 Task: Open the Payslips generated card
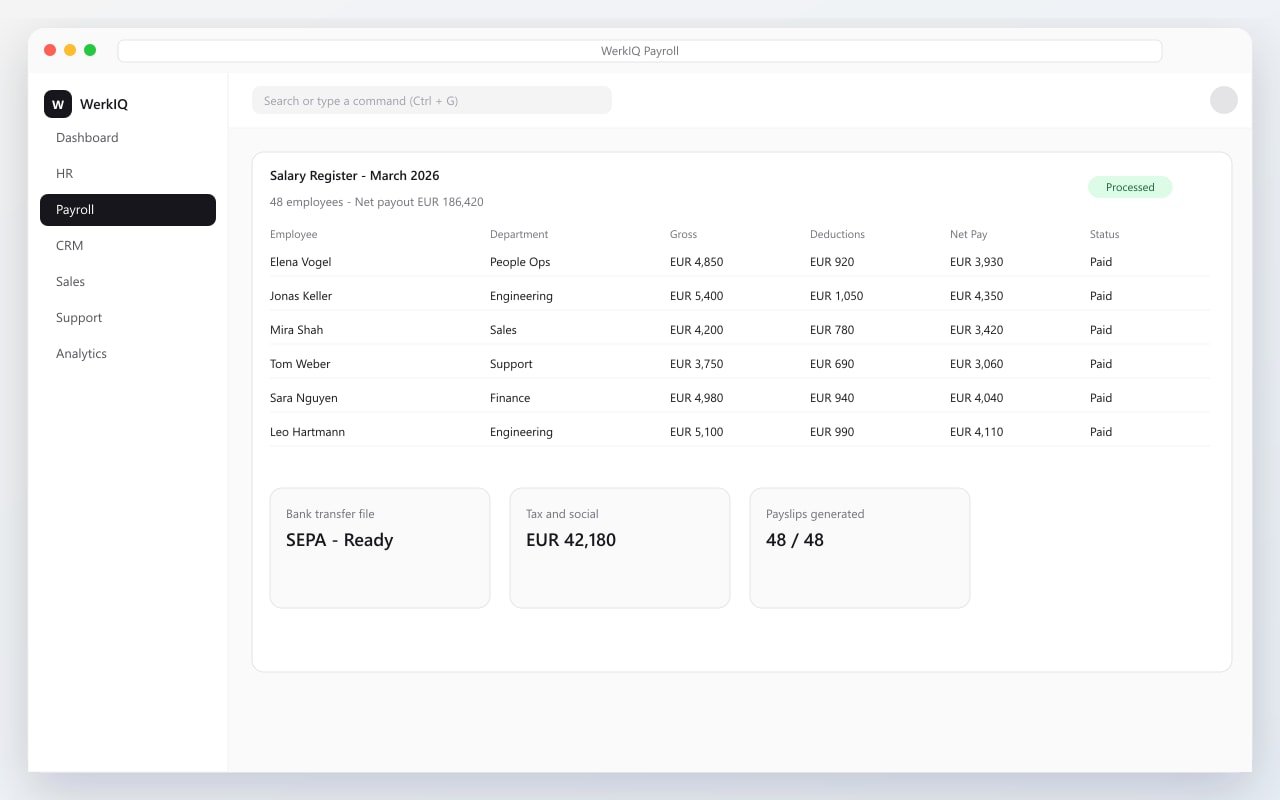[860, 548]
